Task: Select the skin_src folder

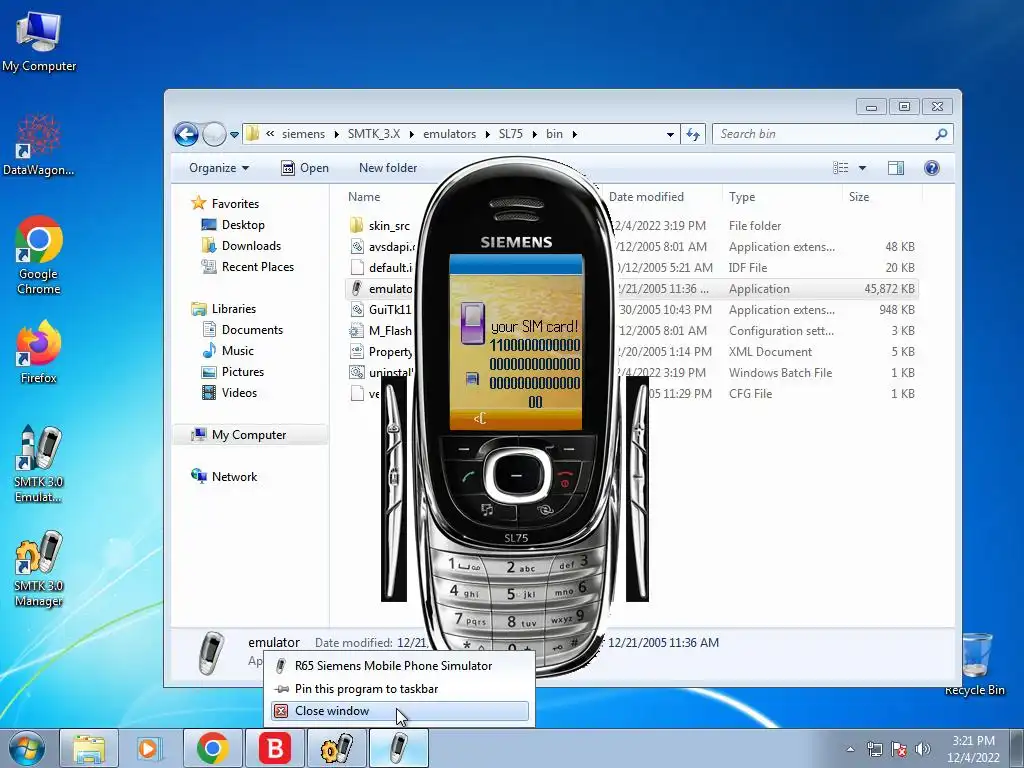Action: [x=380, y=226]
